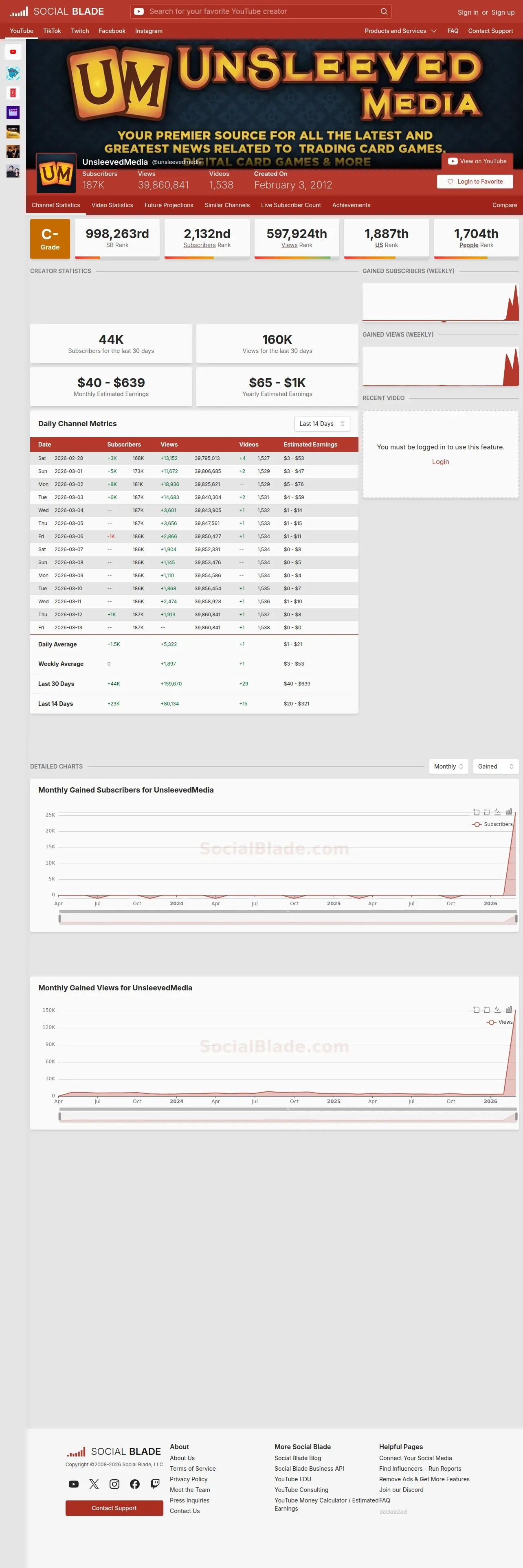523x1568 pixels.
Task: Click the Login to Favorite button
Action: (x=475, y=182)
